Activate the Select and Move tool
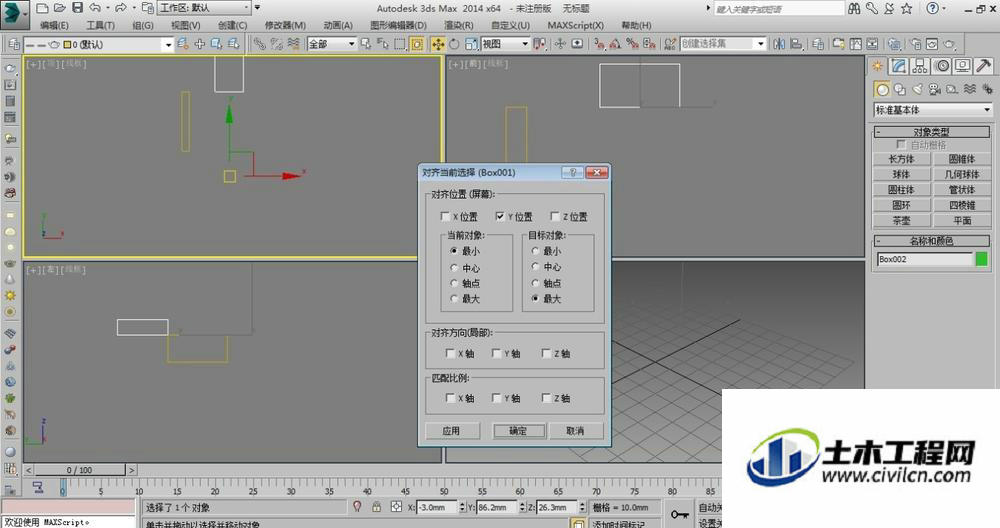 (x=438, y=43)
